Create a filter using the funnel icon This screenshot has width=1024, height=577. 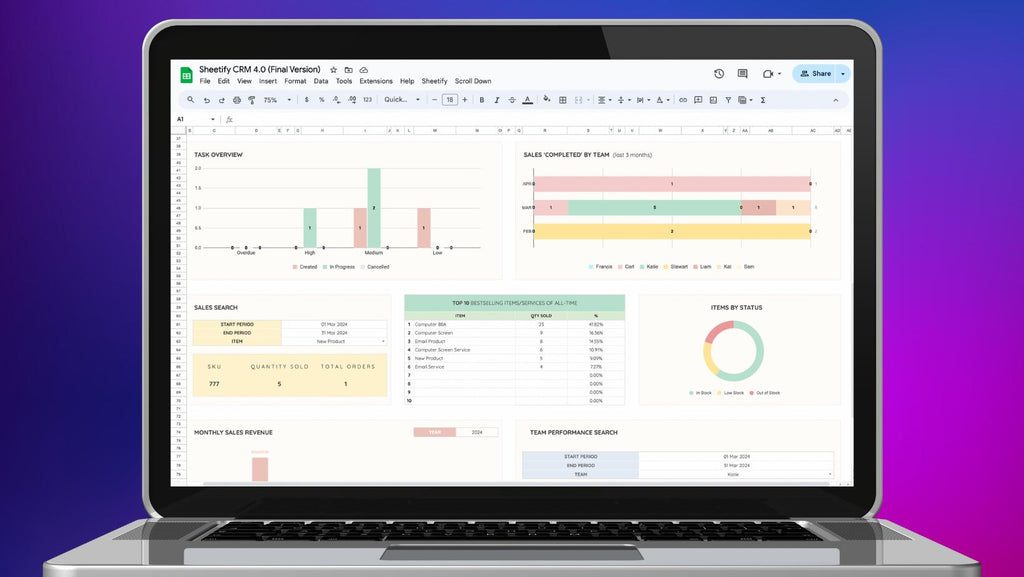point(727,100)
